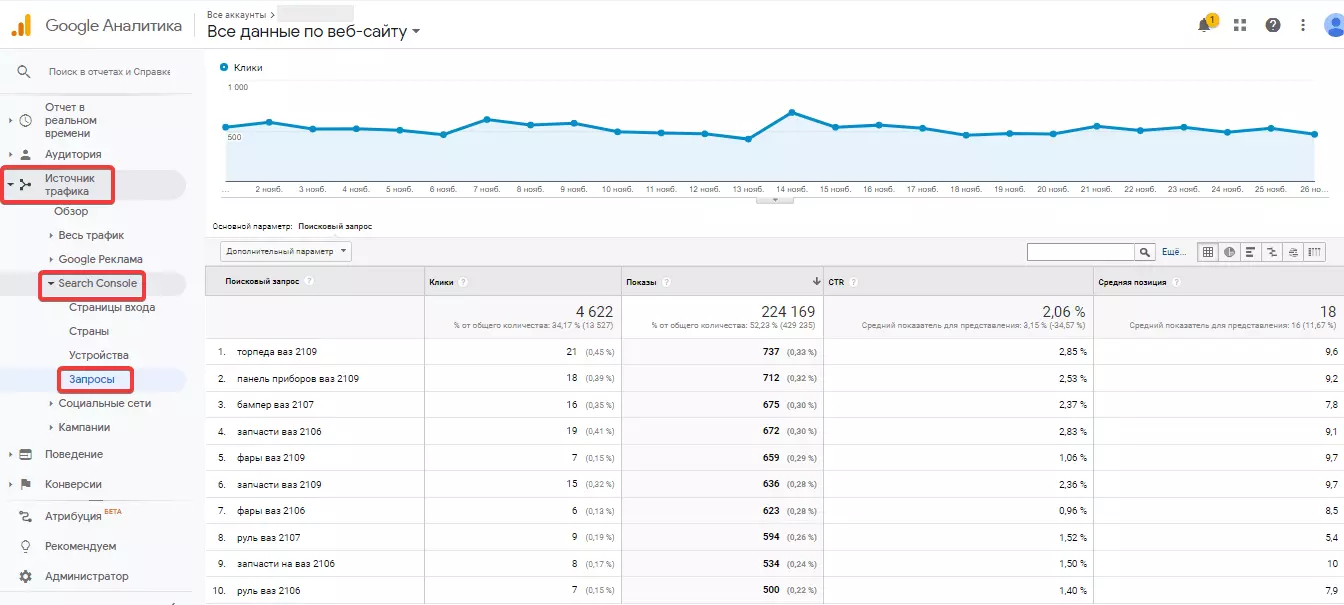Click the person icon for Аудитория
The height and width of the screenshot is (605, 1344).
(x=25, y=154)
